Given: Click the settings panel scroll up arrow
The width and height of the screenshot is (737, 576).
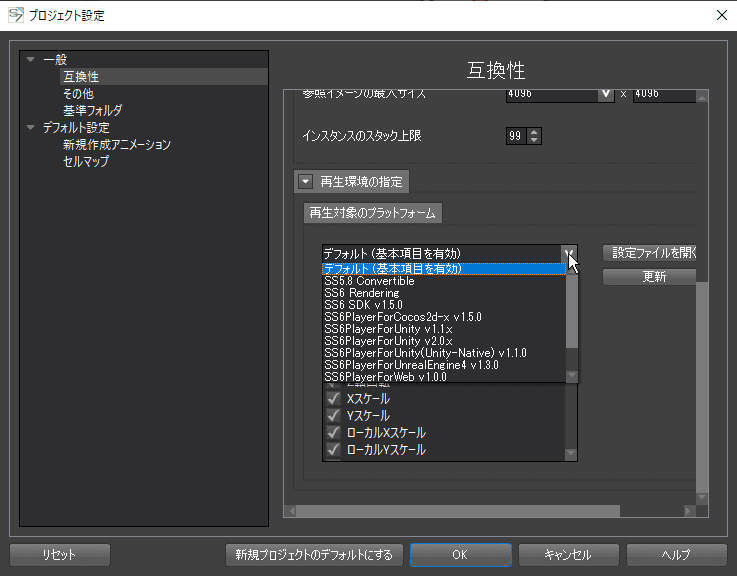Looking at the screenshot, I should pos(702,97).
